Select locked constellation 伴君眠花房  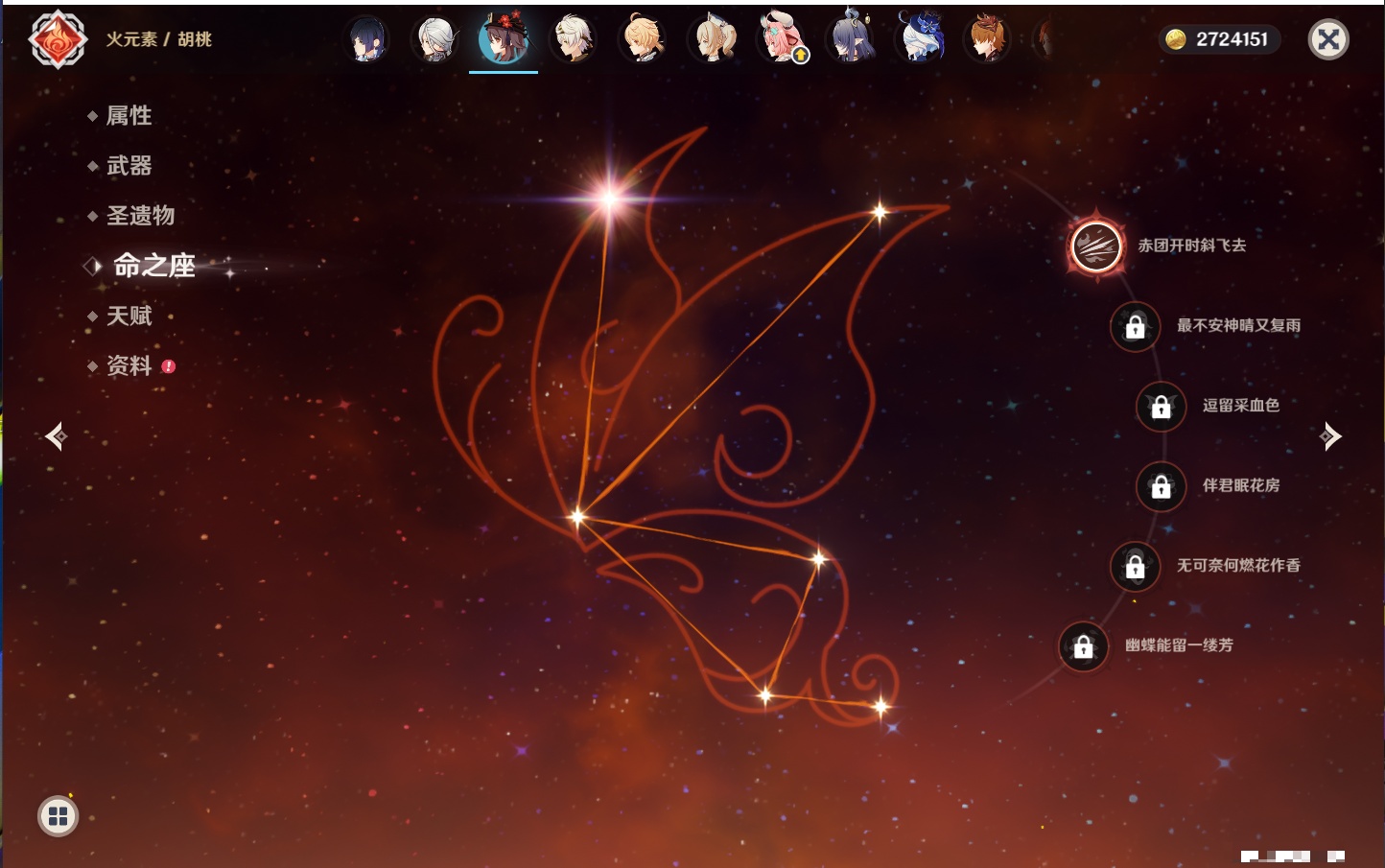coord(1240,485)
